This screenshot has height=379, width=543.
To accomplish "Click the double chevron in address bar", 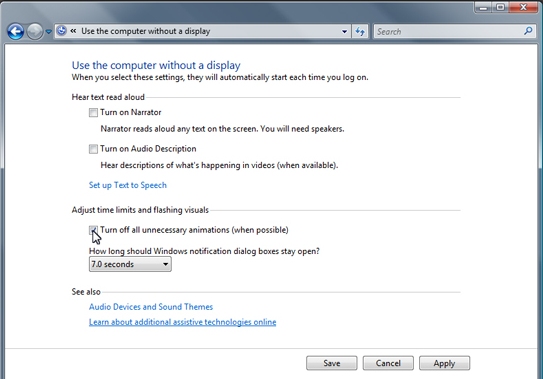I will click(73, 31).
